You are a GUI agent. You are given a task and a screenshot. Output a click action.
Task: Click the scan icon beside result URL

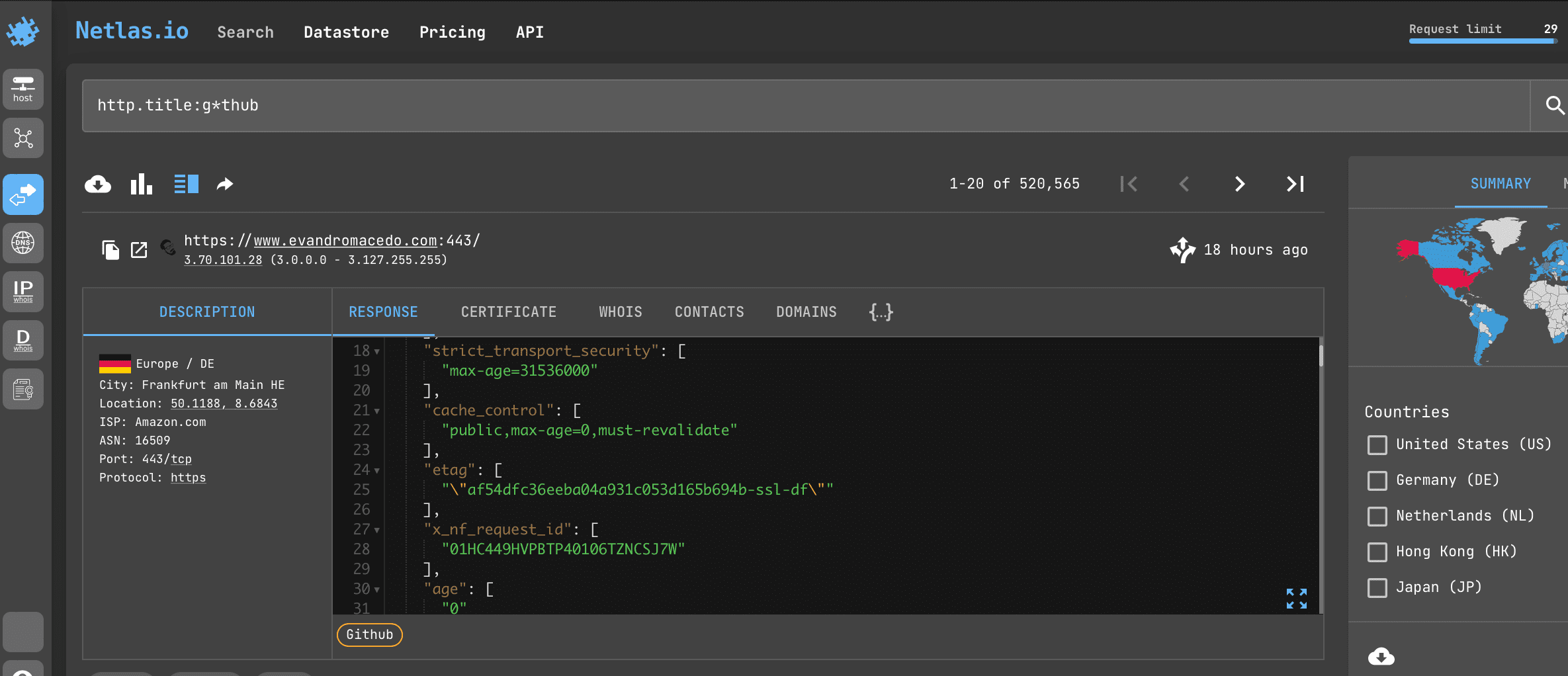[x=168, y=247]
